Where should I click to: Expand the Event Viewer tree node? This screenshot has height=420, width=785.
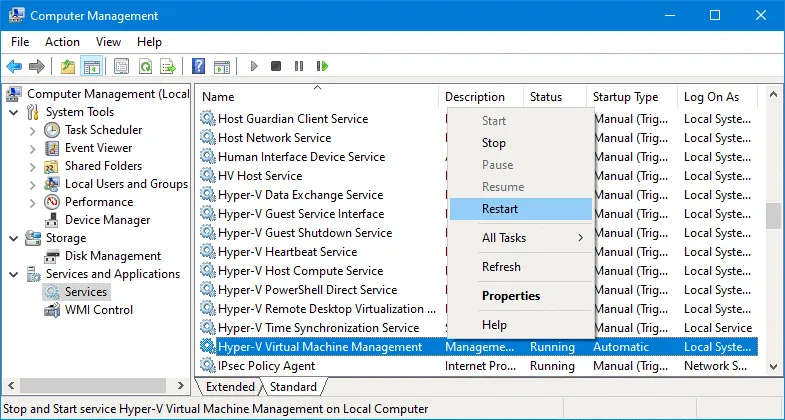click(32, 148)
